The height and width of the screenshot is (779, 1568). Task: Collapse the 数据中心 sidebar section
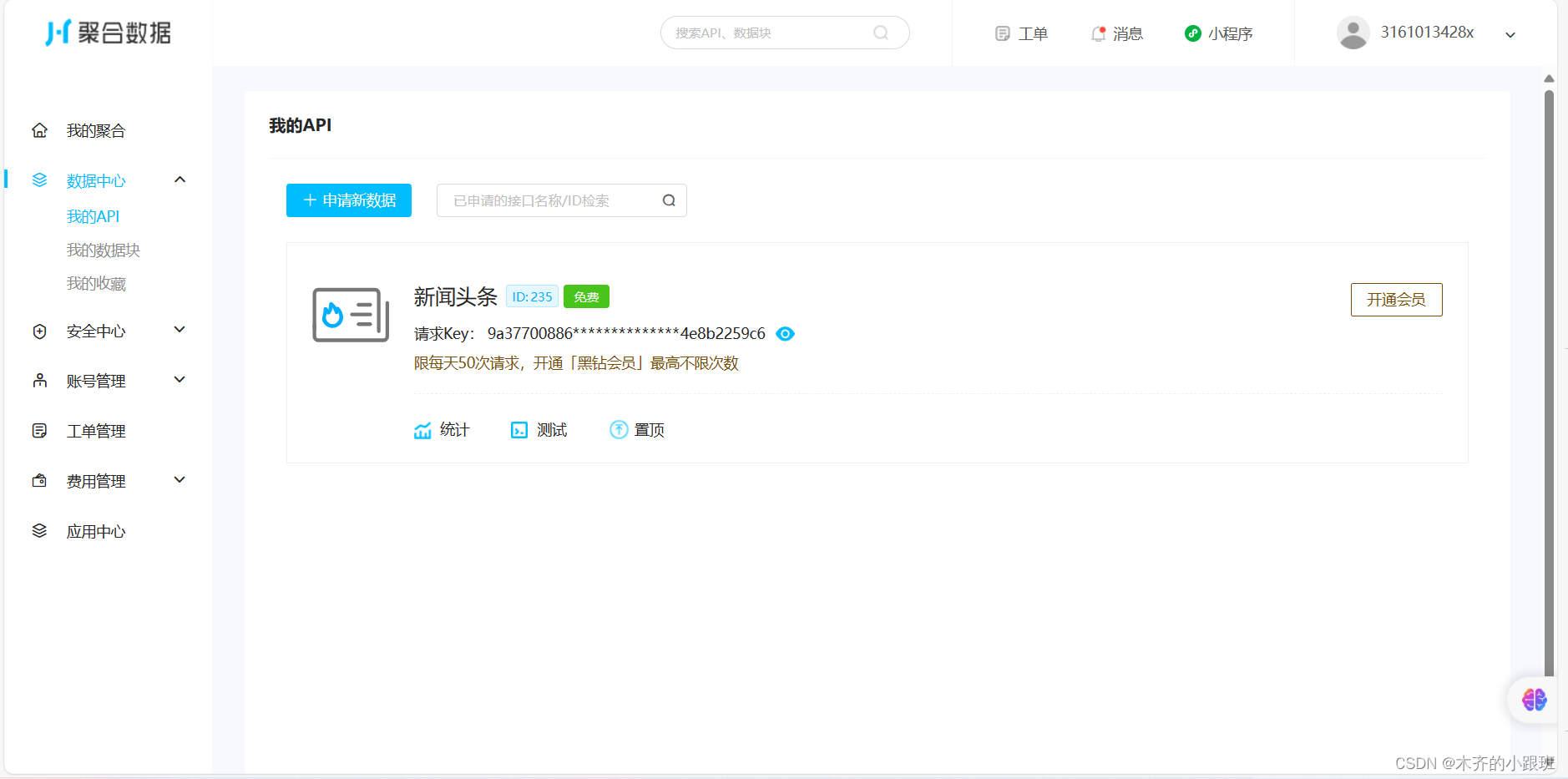[179, 180]
